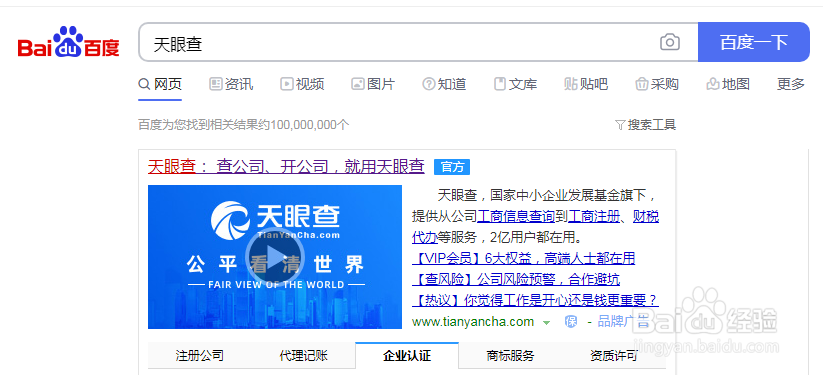This screenshot has height=375, width=823.
Task: Select the 网页 tab
Action: click(160, 84)
